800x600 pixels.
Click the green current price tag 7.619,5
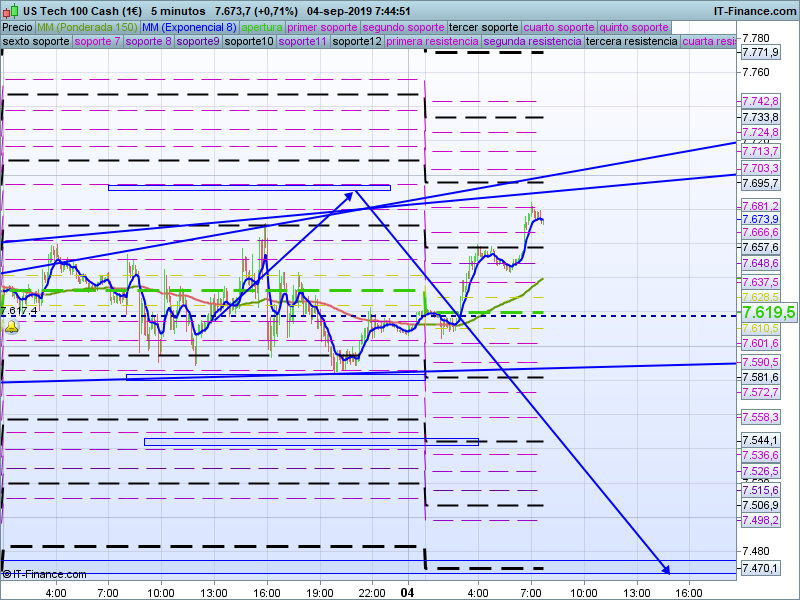click(767, 313)
